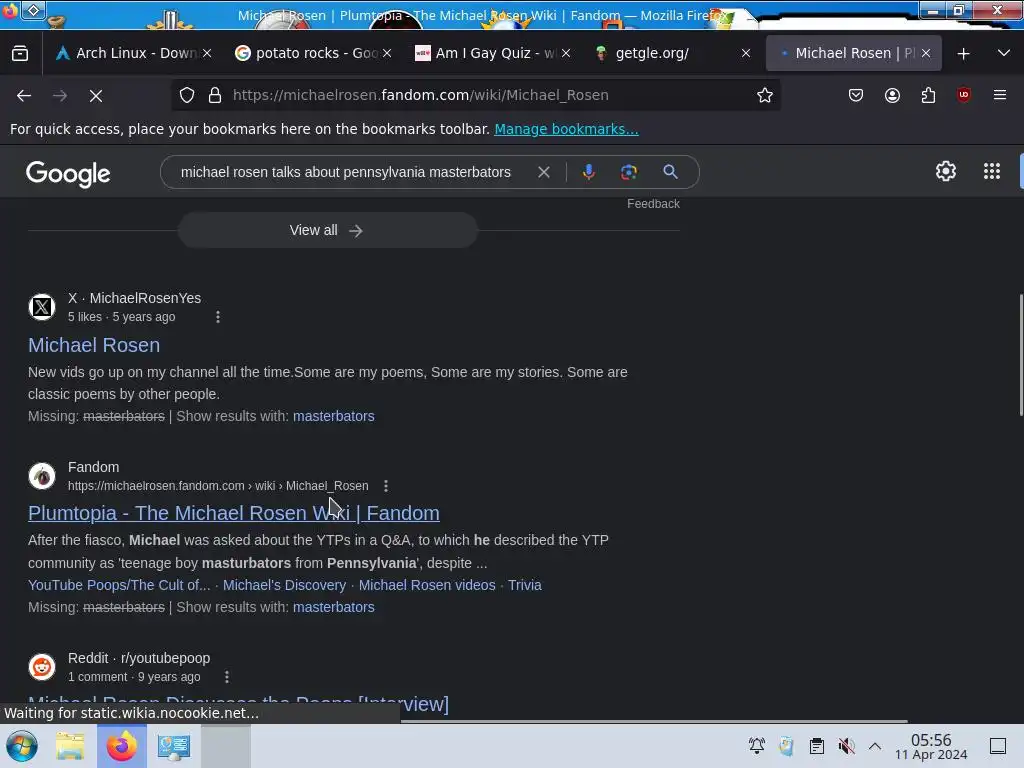1024x768 pixels.
Task: Clear the Google search query
Action: pos(543,172)
